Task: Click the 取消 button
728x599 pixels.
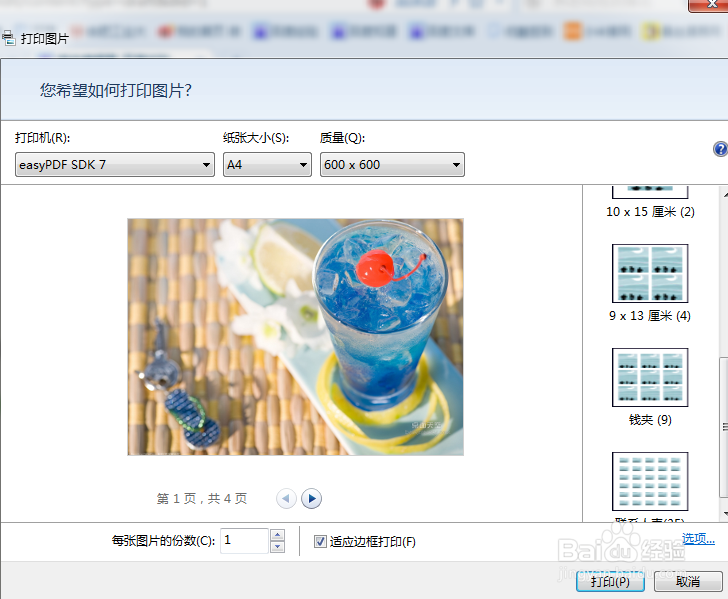Action: coord(688,581)
